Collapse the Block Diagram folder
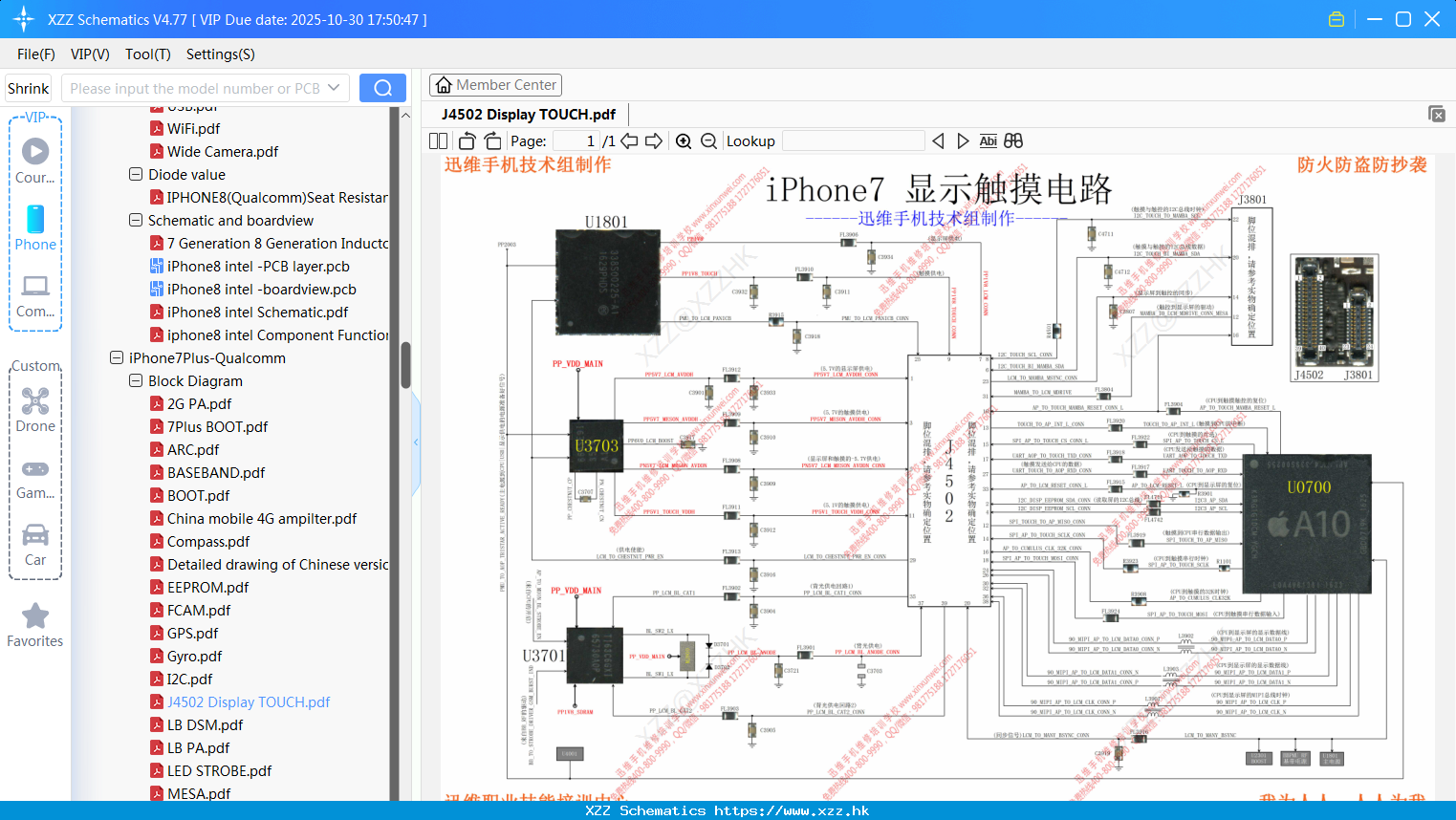 pyautogui.click(x=136, y=380)
